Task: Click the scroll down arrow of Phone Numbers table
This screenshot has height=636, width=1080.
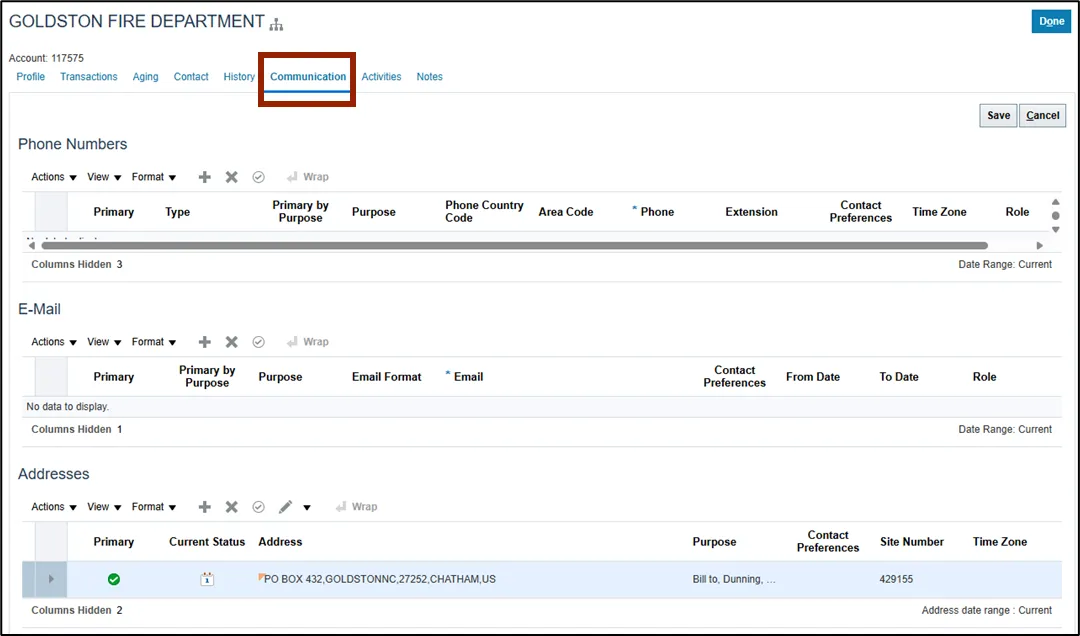Action: [1055, 229]
